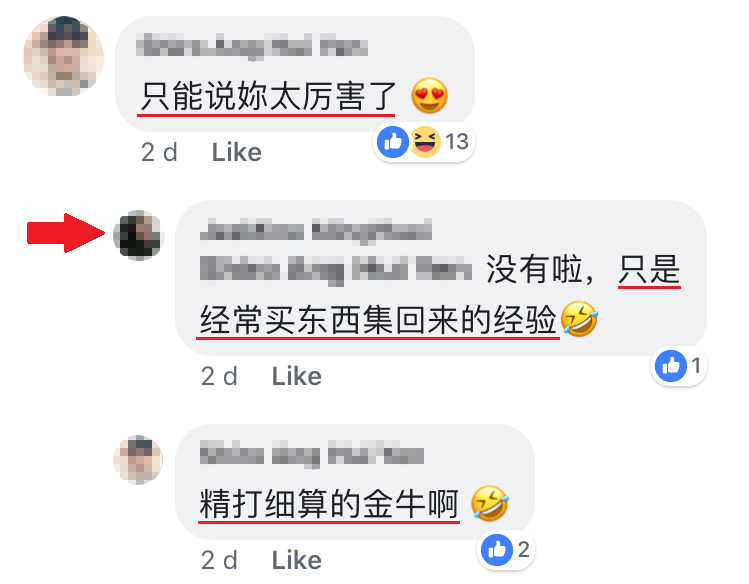Screen dimensions: 749x584
Task: Click the 2 d timestamp under second reply
Action: pos(219,376)
